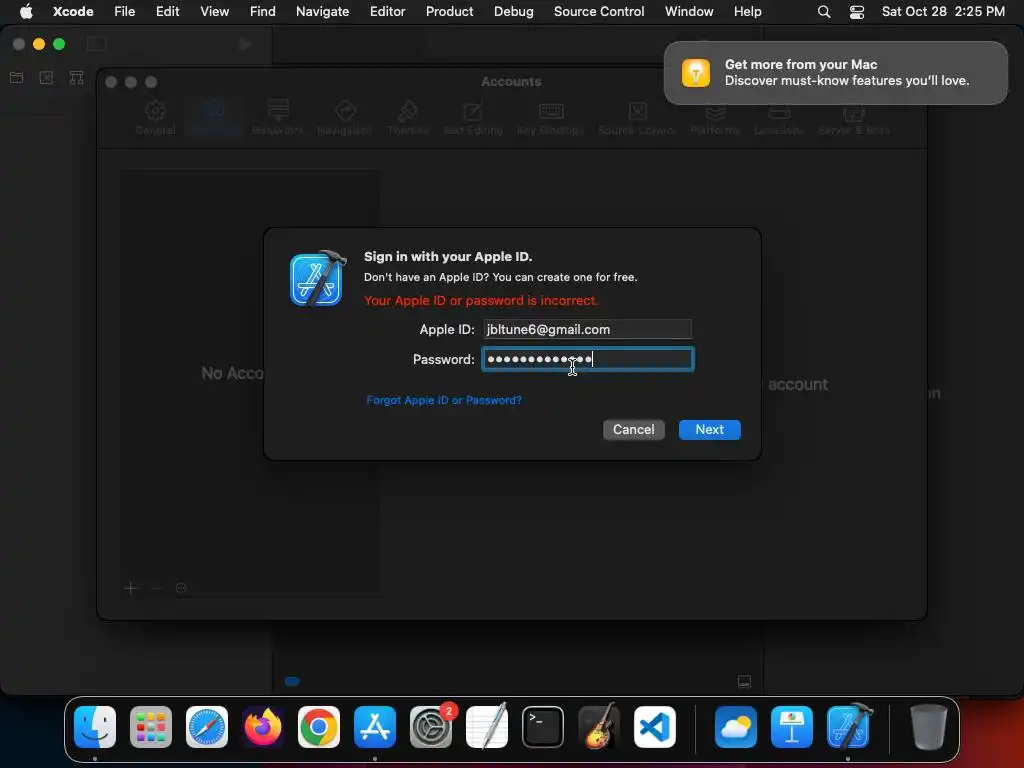Open the Product menu
This screenshot has height=768, width=1024.
[449, 12]
